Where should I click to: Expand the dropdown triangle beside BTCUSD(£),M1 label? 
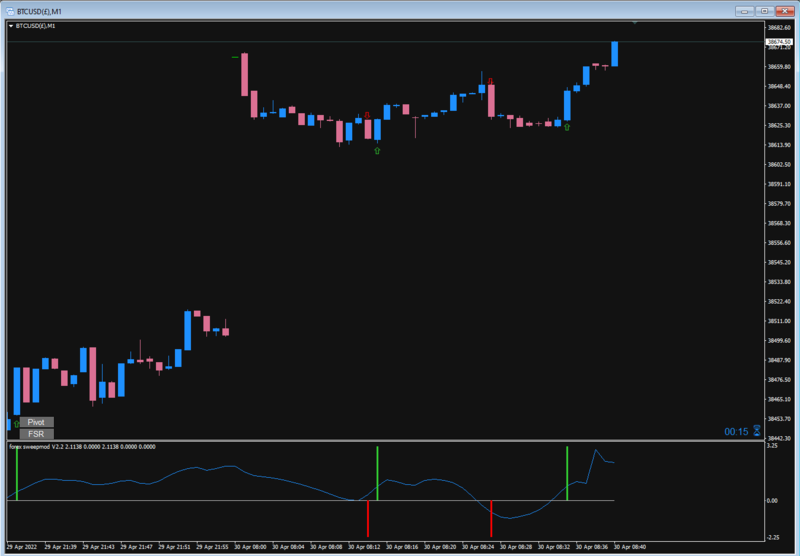coord(11,26)
